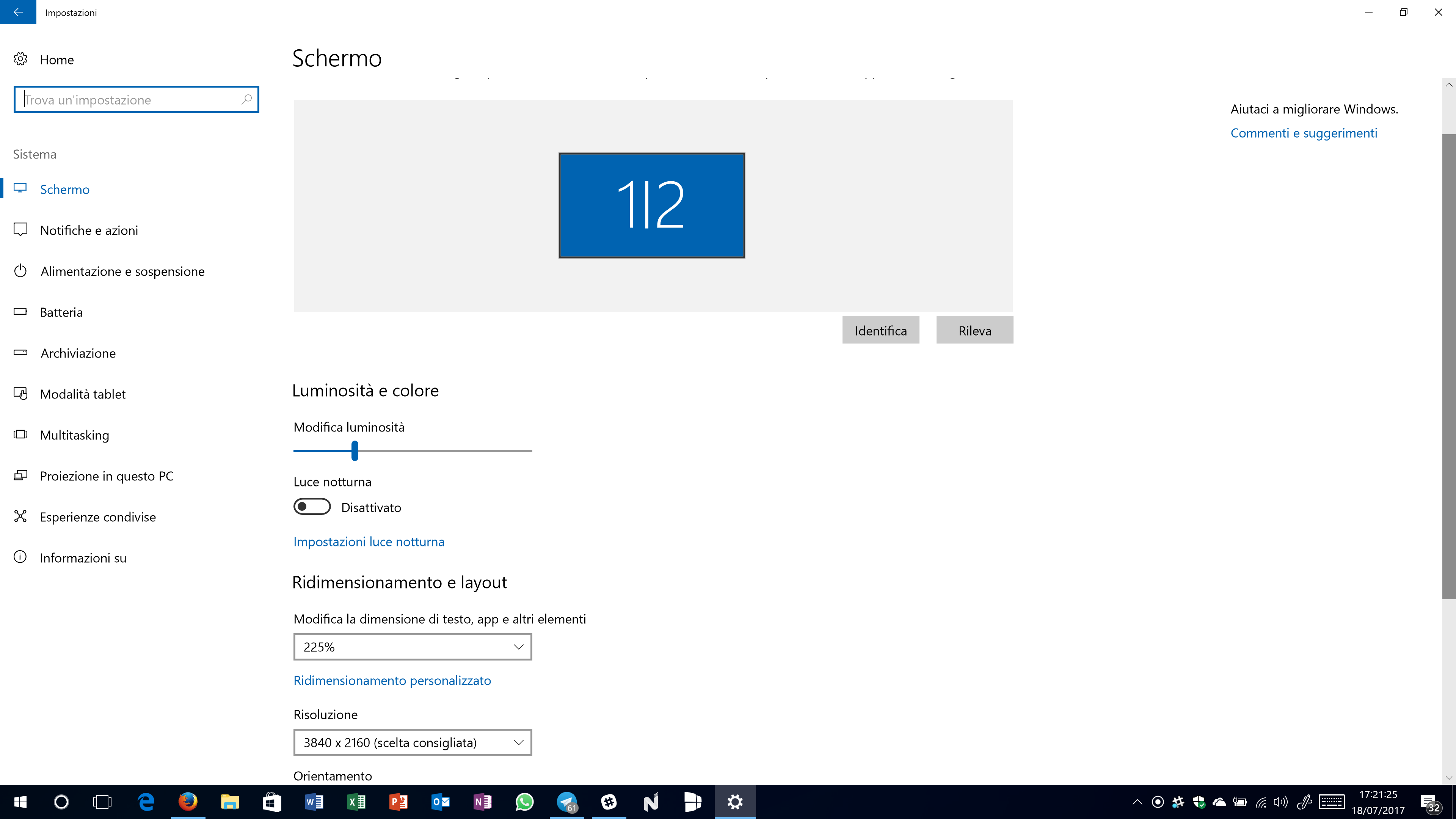The width and height of the screenshot is (1456, 819).
Task: Launch OneNote from the taskbar
Action: 482,802
